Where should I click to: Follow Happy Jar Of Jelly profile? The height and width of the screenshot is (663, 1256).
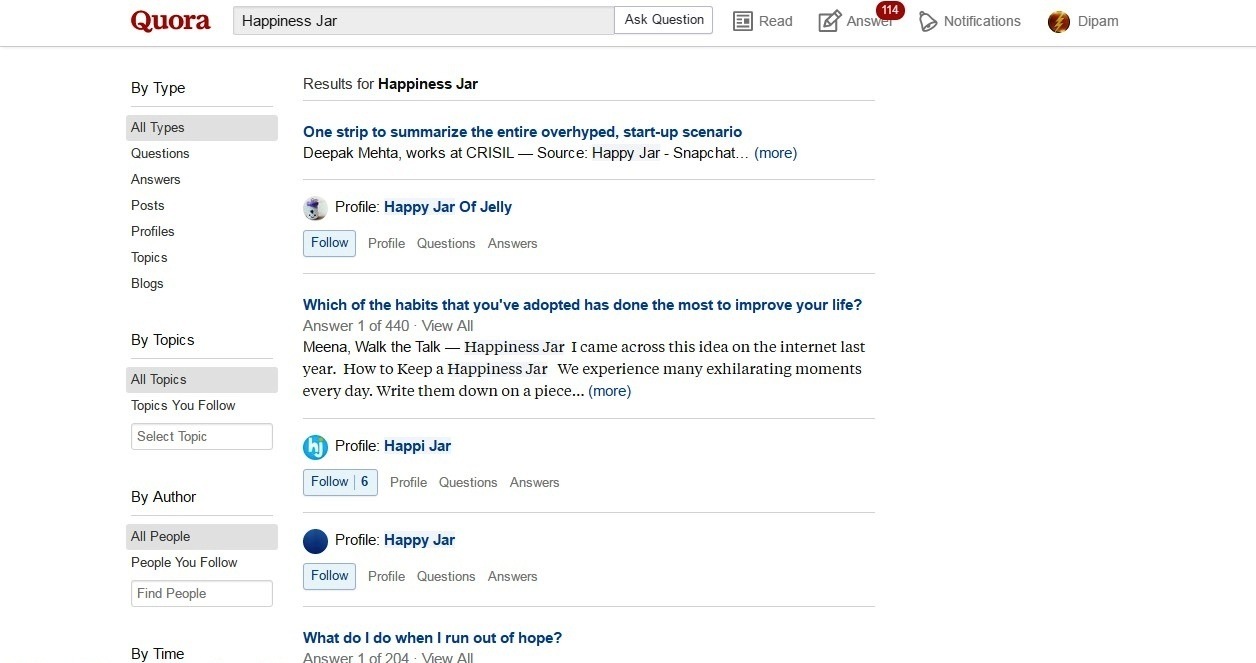tap(329, 243)
